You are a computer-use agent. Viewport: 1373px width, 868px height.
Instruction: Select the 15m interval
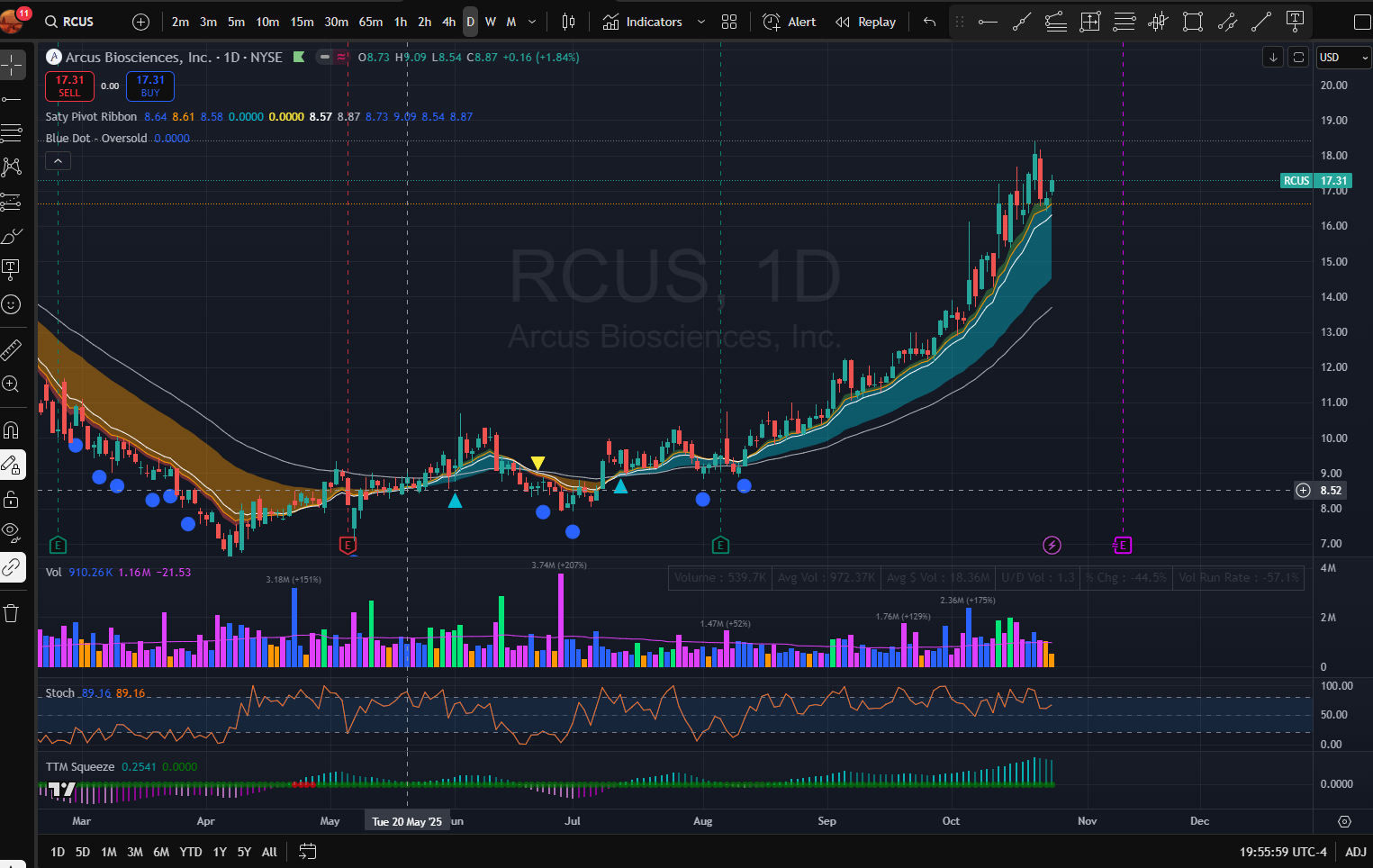302,22
